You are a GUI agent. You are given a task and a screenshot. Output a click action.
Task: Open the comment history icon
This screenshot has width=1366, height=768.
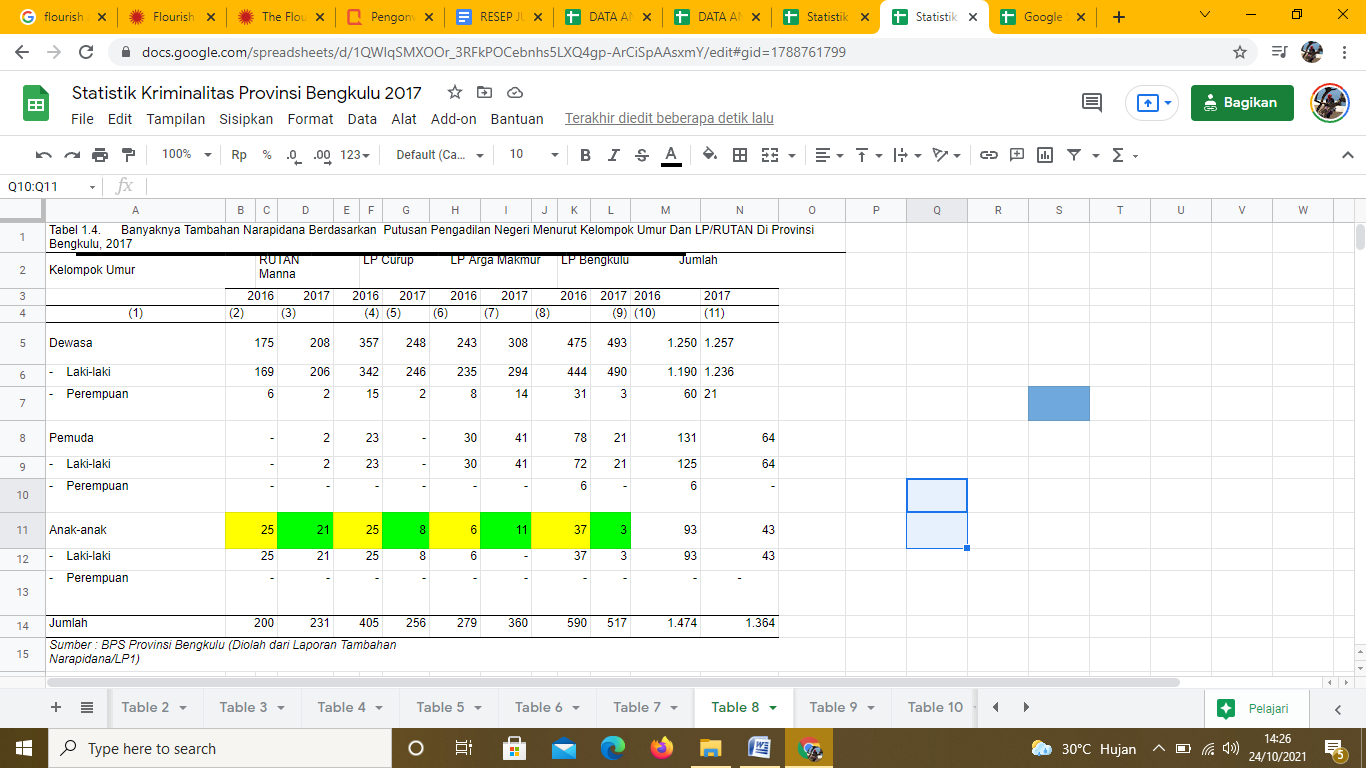tap(1092, 102)
